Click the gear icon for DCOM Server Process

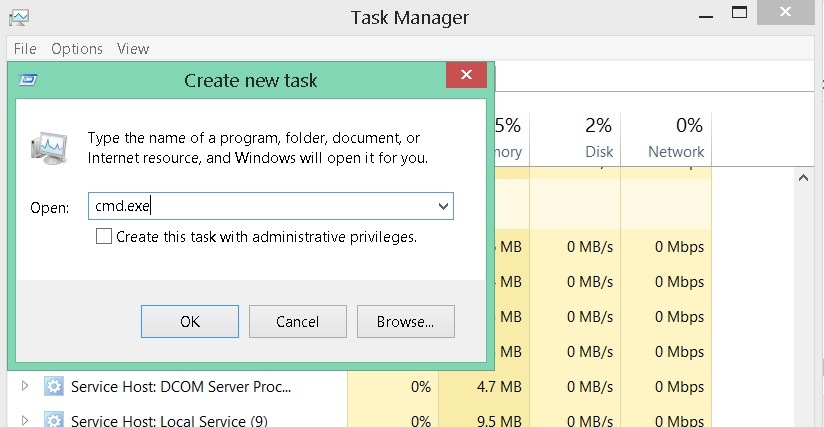coord(54,387)
